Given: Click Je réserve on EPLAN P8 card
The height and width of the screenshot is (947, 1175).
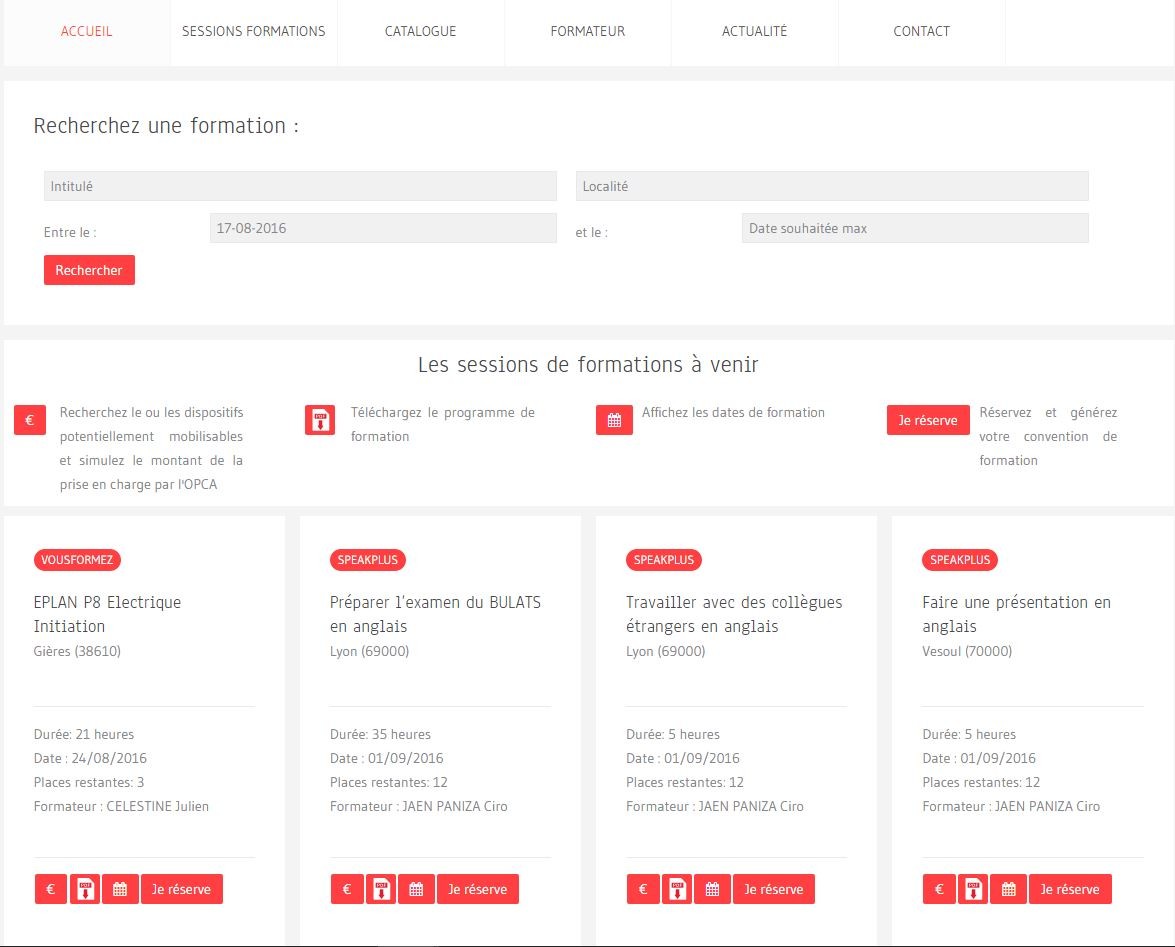Looking at the screenshot, I should tap(181, 889).
